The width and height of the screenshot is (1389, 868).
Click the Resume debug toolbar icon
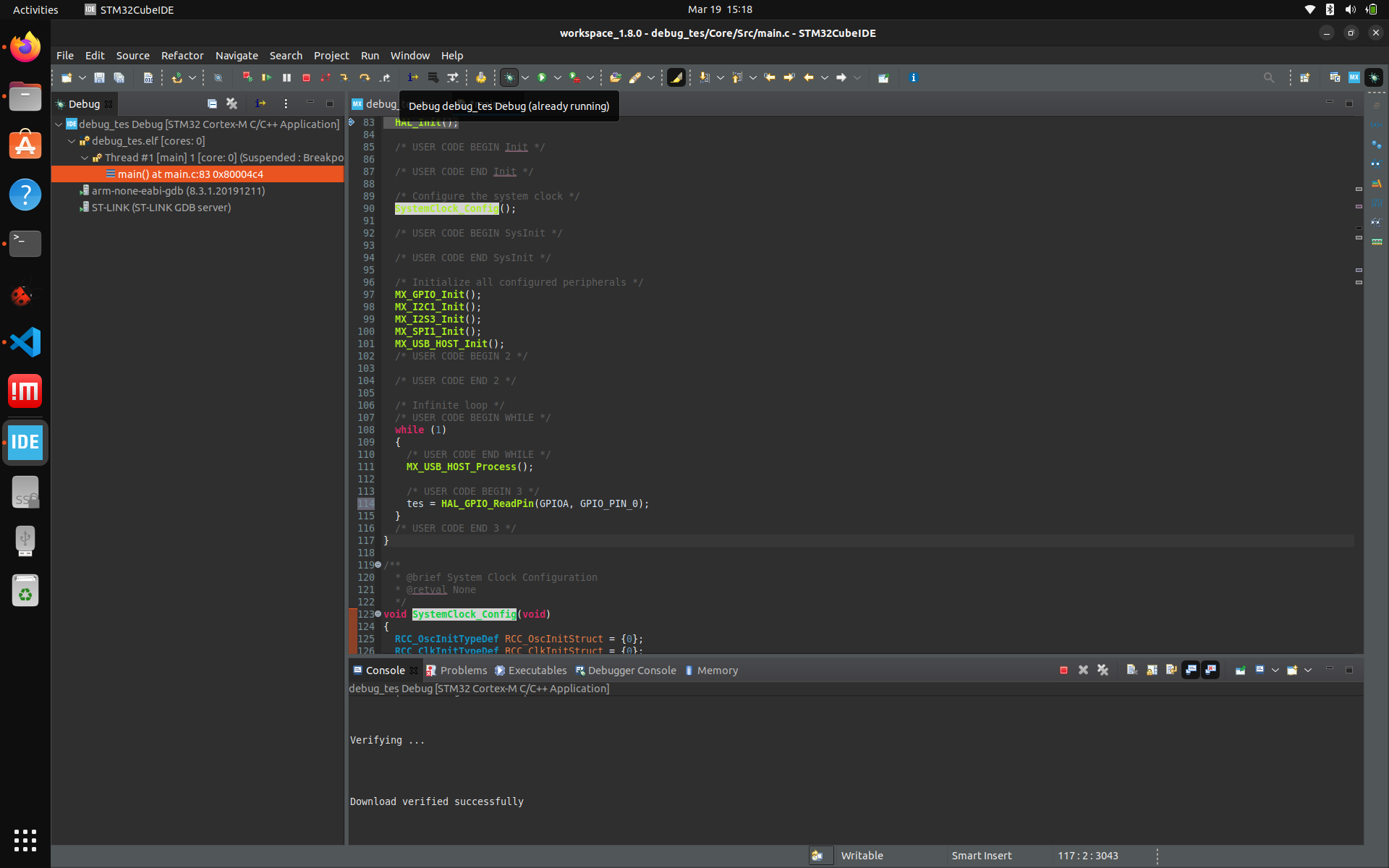click(x=266, y=77)
